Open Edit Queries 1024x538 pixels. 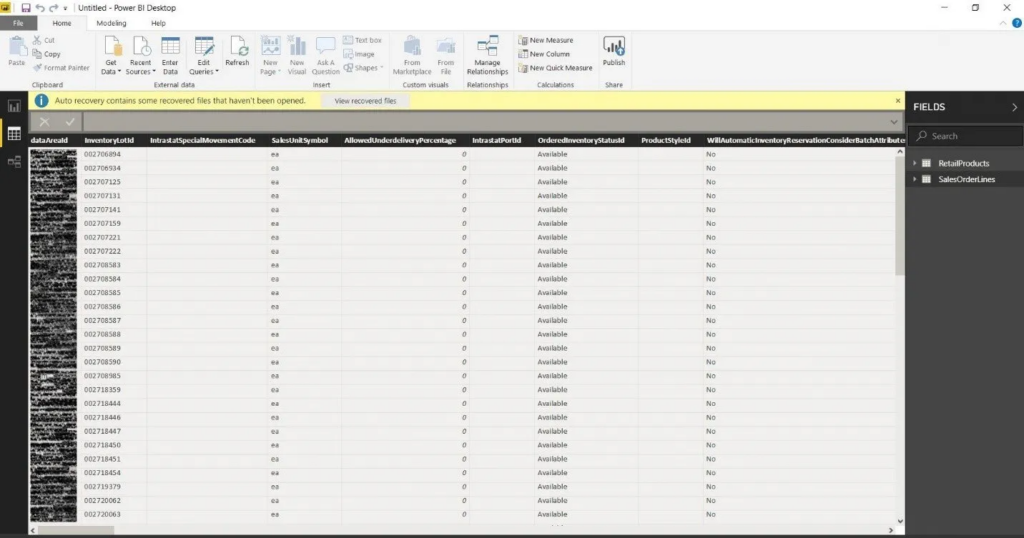(x=204, y=55)
